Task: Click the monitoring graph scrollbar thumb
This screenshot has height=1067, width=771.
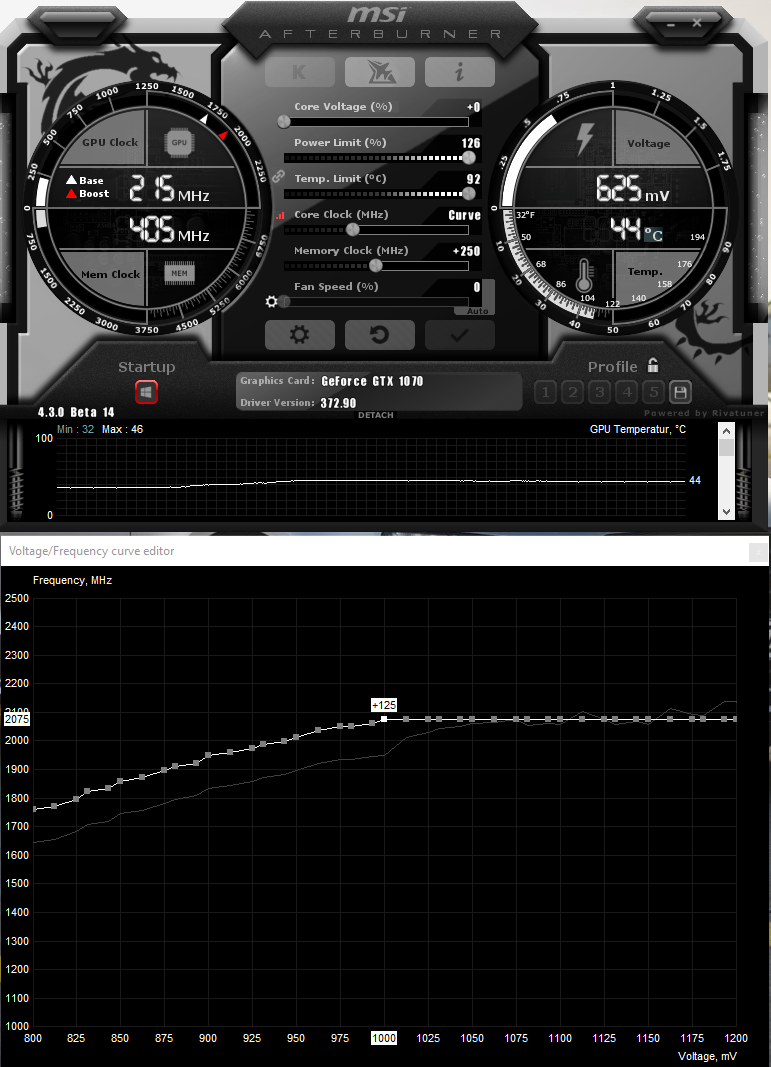Action: point(726,448)
